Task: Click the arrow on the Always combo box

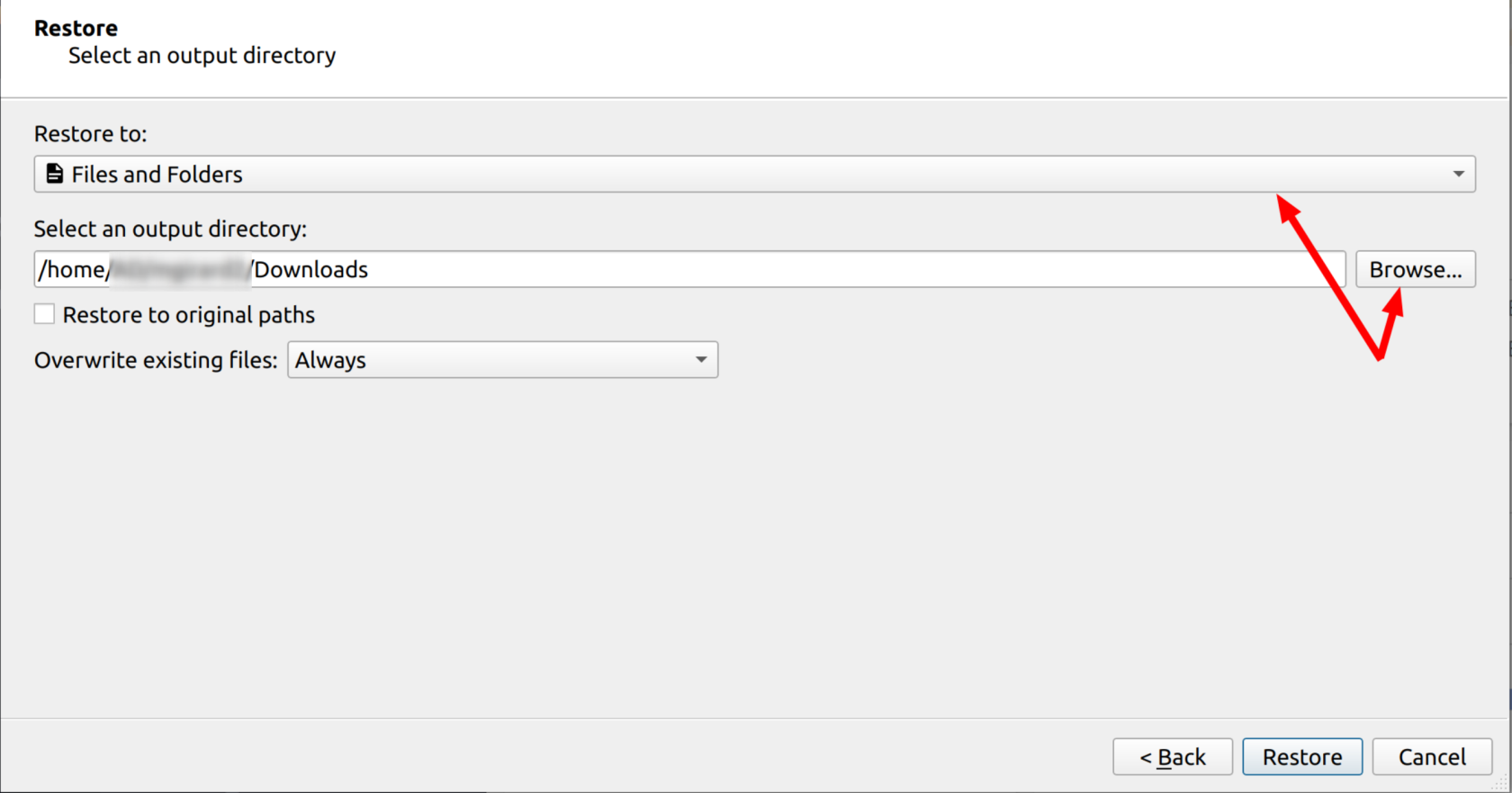Action: pyautogui.click(x=701, y=360)
